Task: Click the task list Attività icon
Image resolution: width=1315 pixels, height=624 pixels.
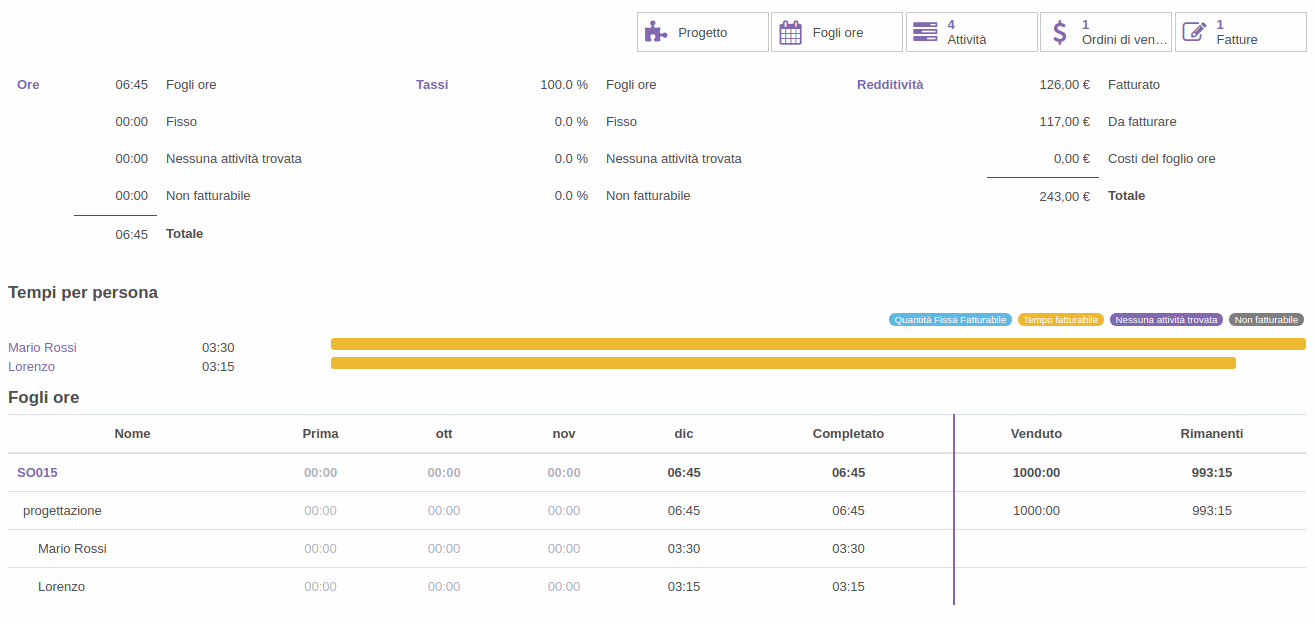Action: 925,32
